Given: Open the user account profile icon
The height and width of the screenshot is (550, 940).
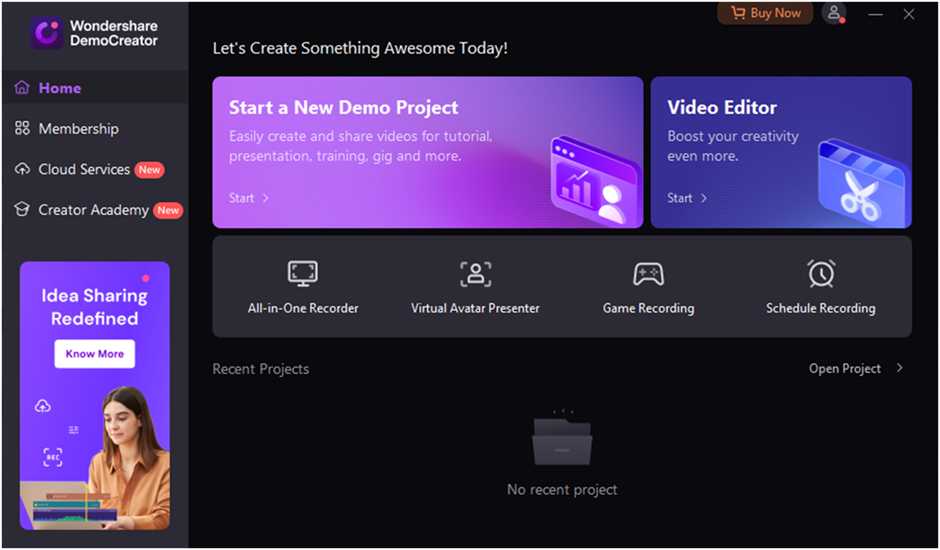Looking at the screenshot, I should 834,13.
